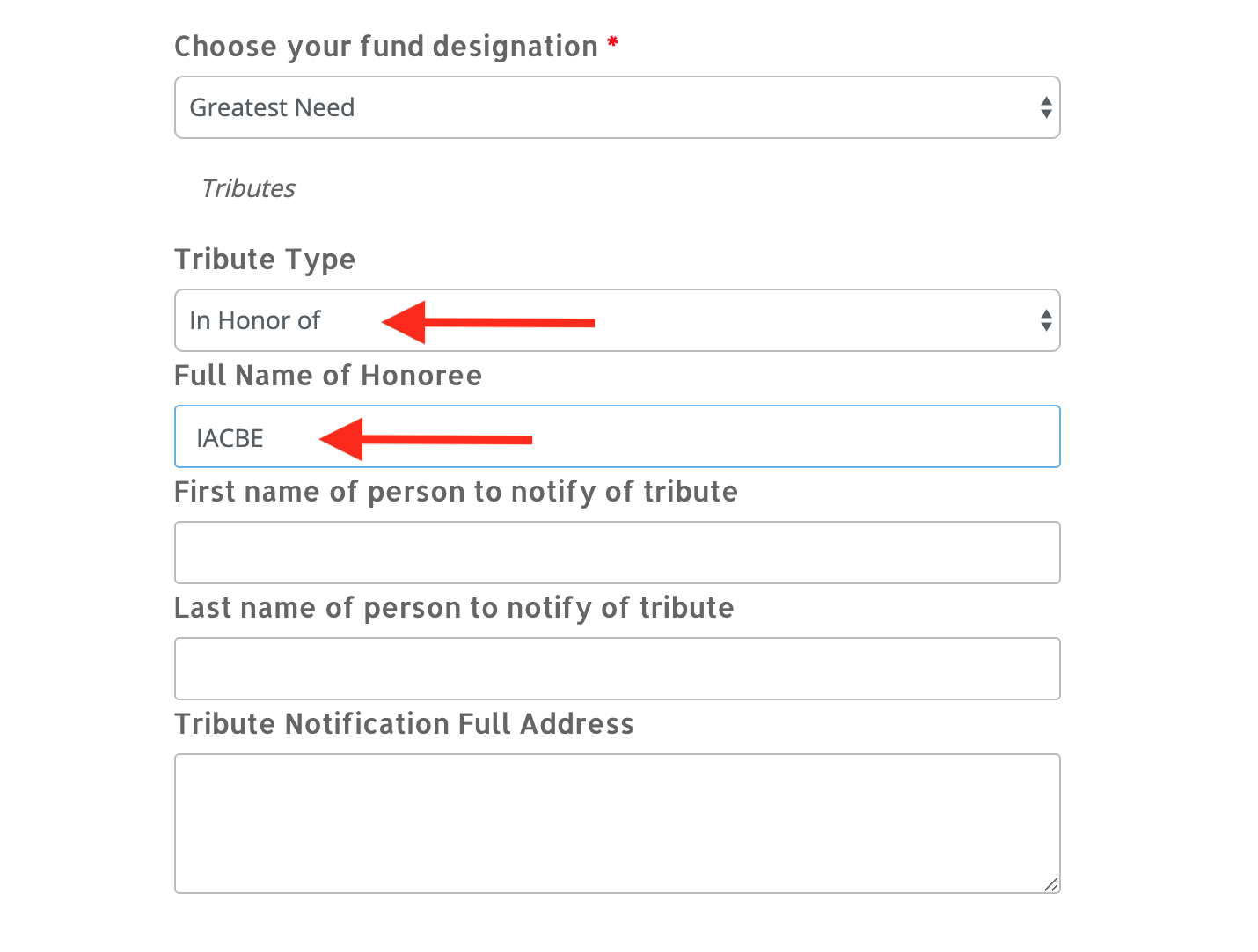Screen dimensions: 1258x952
Task: Click the italic Tributes section heading
Action: tap(248, 188)
